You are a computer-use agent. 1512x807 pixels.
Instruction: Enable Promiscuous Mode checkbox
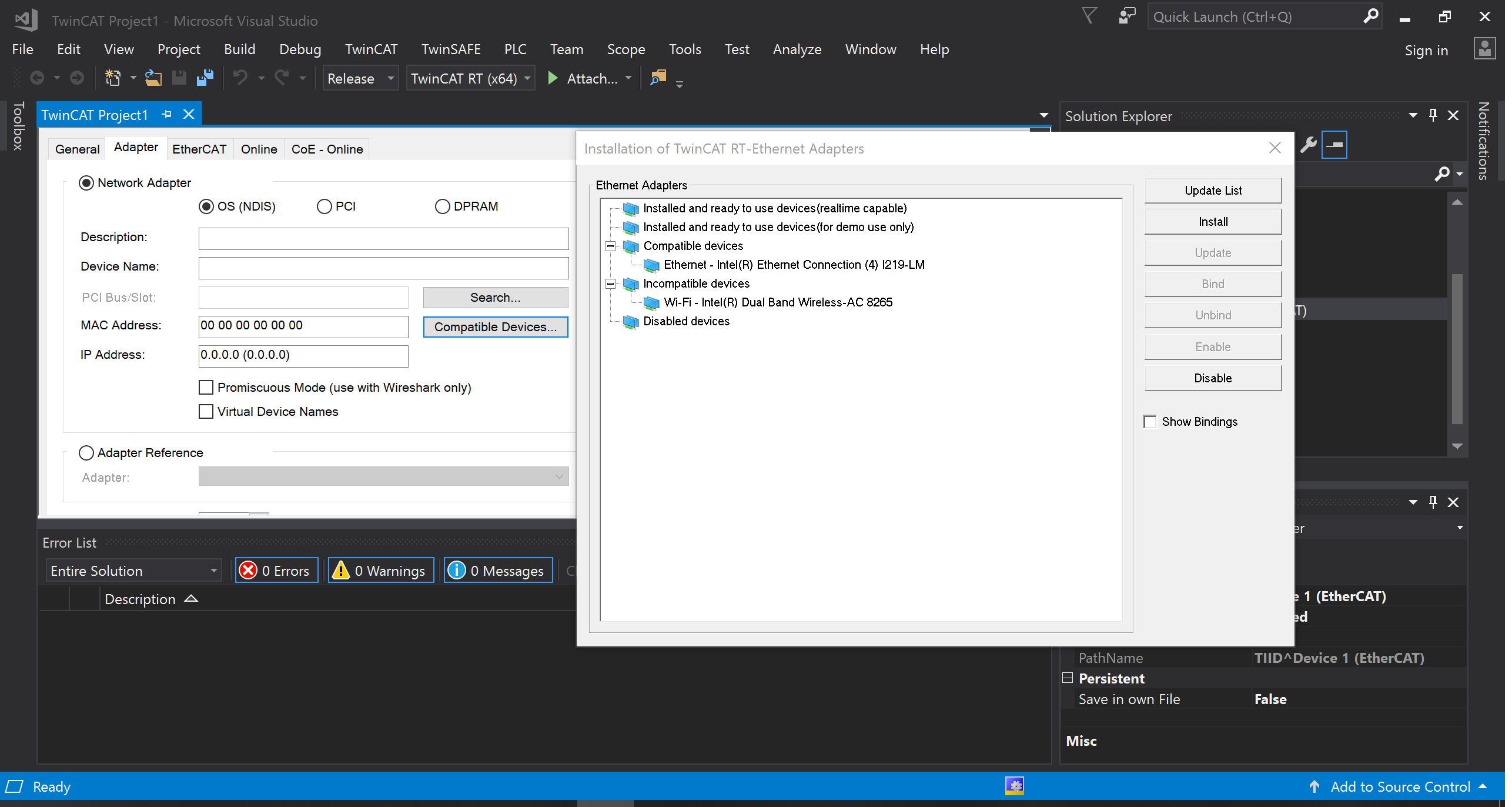206,387
